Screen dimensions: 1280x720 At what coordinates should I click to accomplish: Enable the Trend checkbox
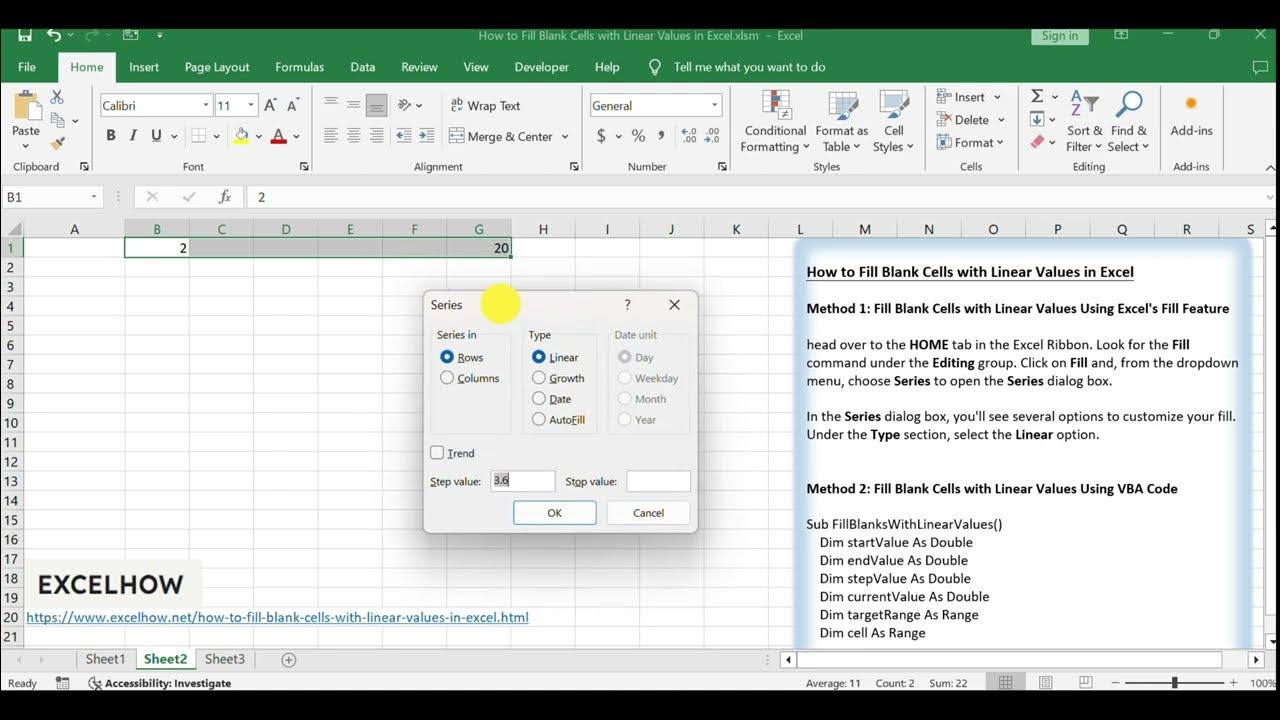[x=437, y=453]
